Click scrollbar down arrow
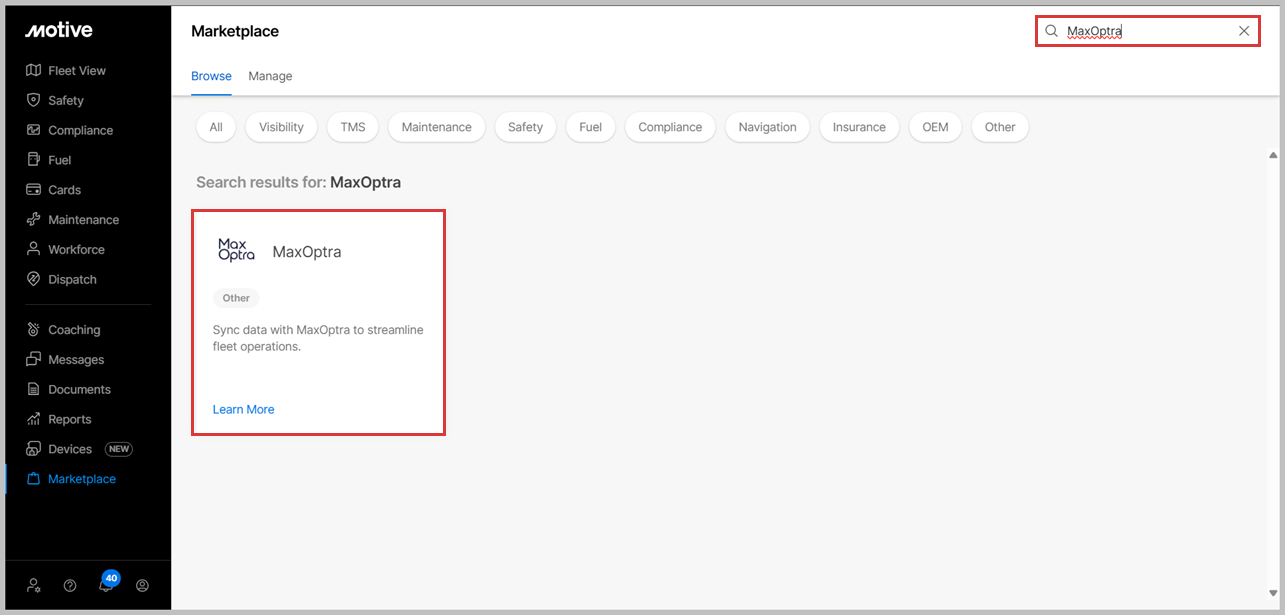This screenshot has width=1285, height=615. point(1273,593)
